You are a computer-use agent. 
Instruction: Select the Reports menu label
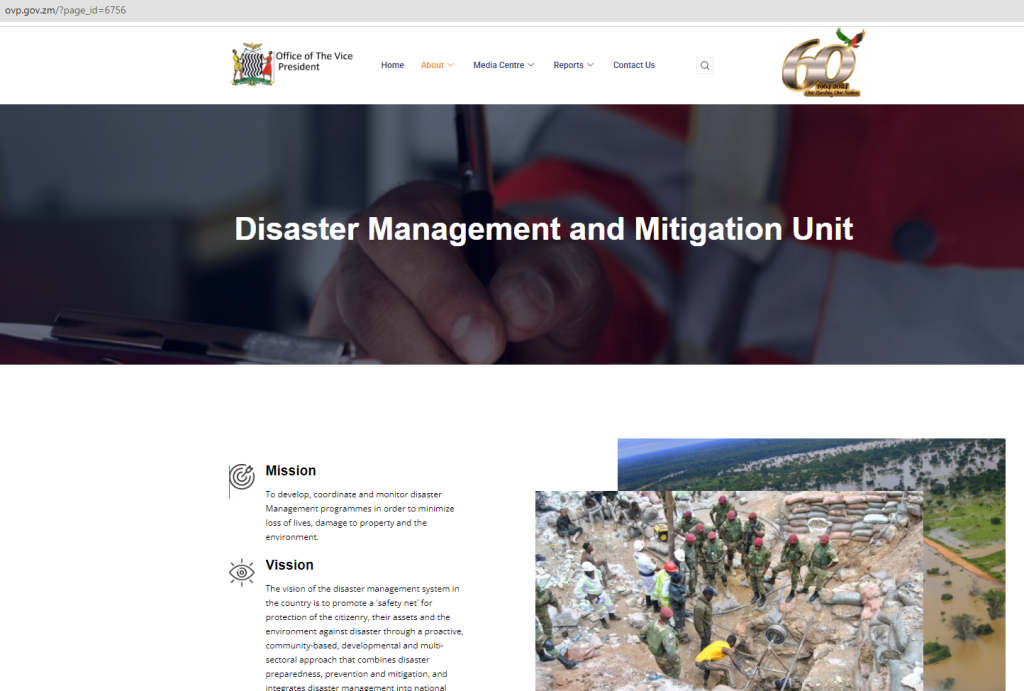click(x=568, y=65)
